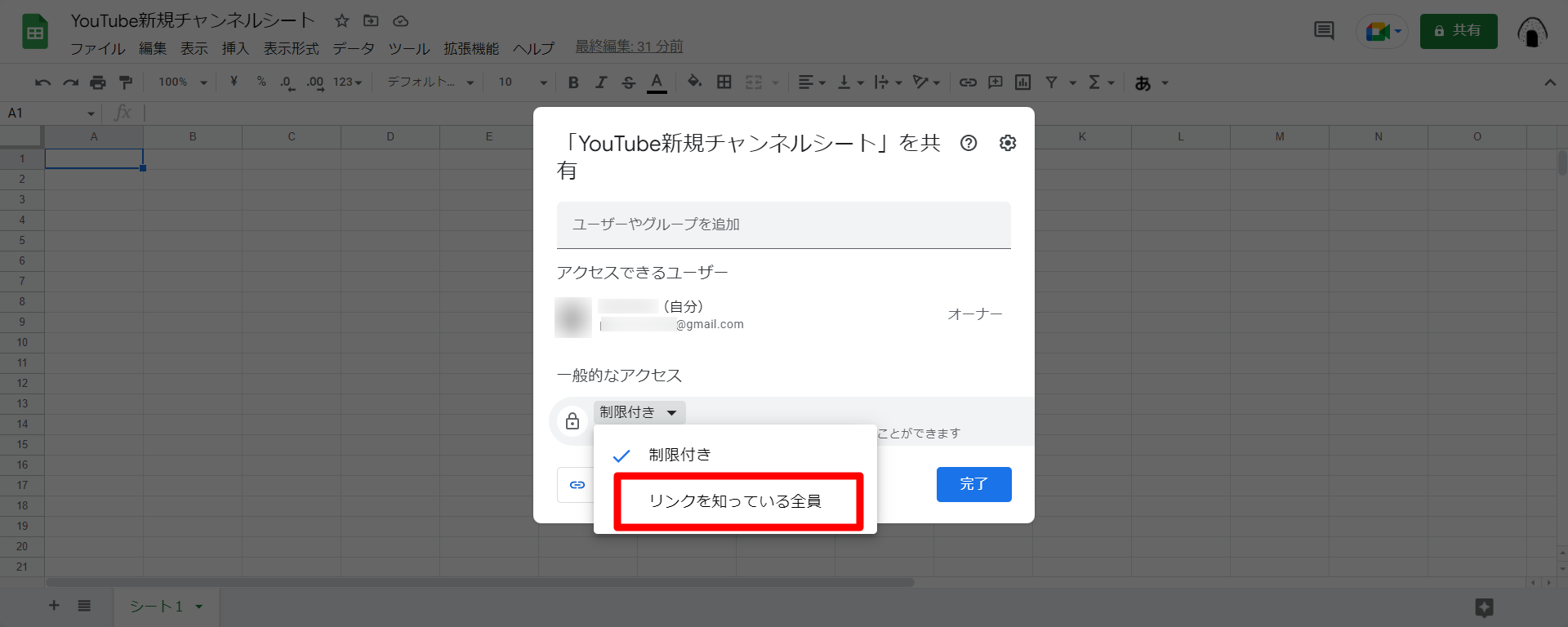This screenshot has height=627, width=1568.
Task: Open the 編集 menu
Action: pyautogui.click(x=153, y=48)
